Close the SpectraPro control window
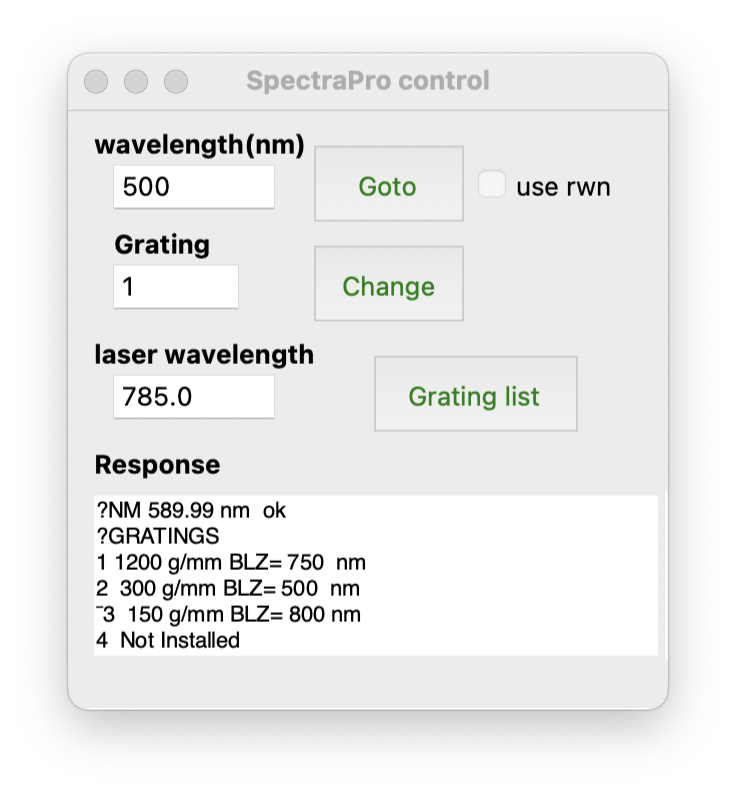 (x=96, y=81)
